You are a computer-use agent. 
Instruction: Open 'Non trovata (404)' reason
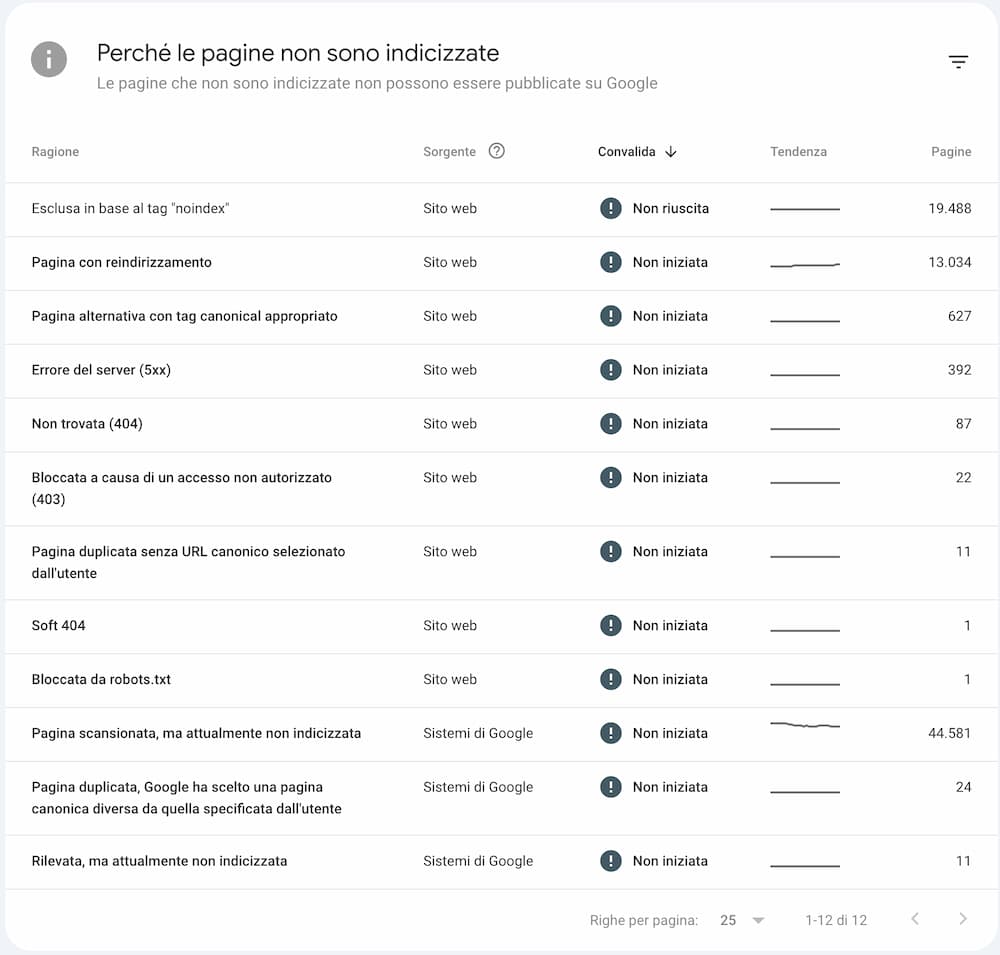(87, 424)
